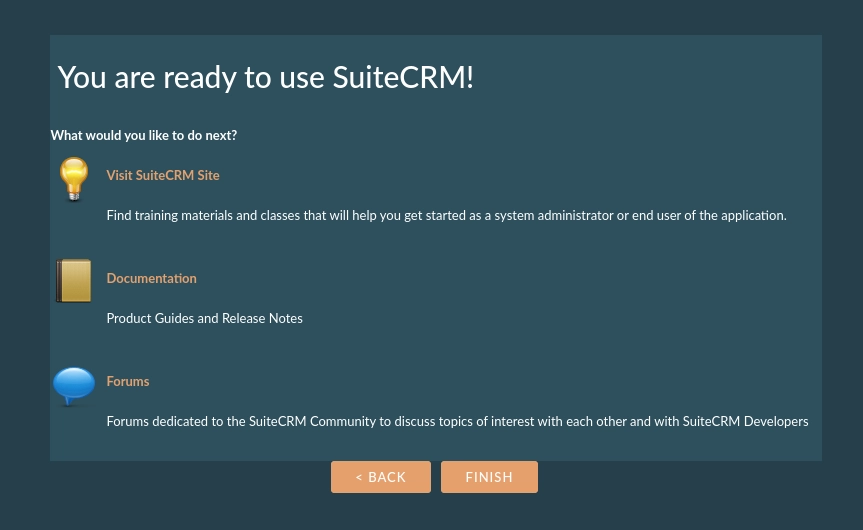Click the FINISH button
Image resolution: width=863 pixels, height=530 pixels.
click(x=489, y=477)
